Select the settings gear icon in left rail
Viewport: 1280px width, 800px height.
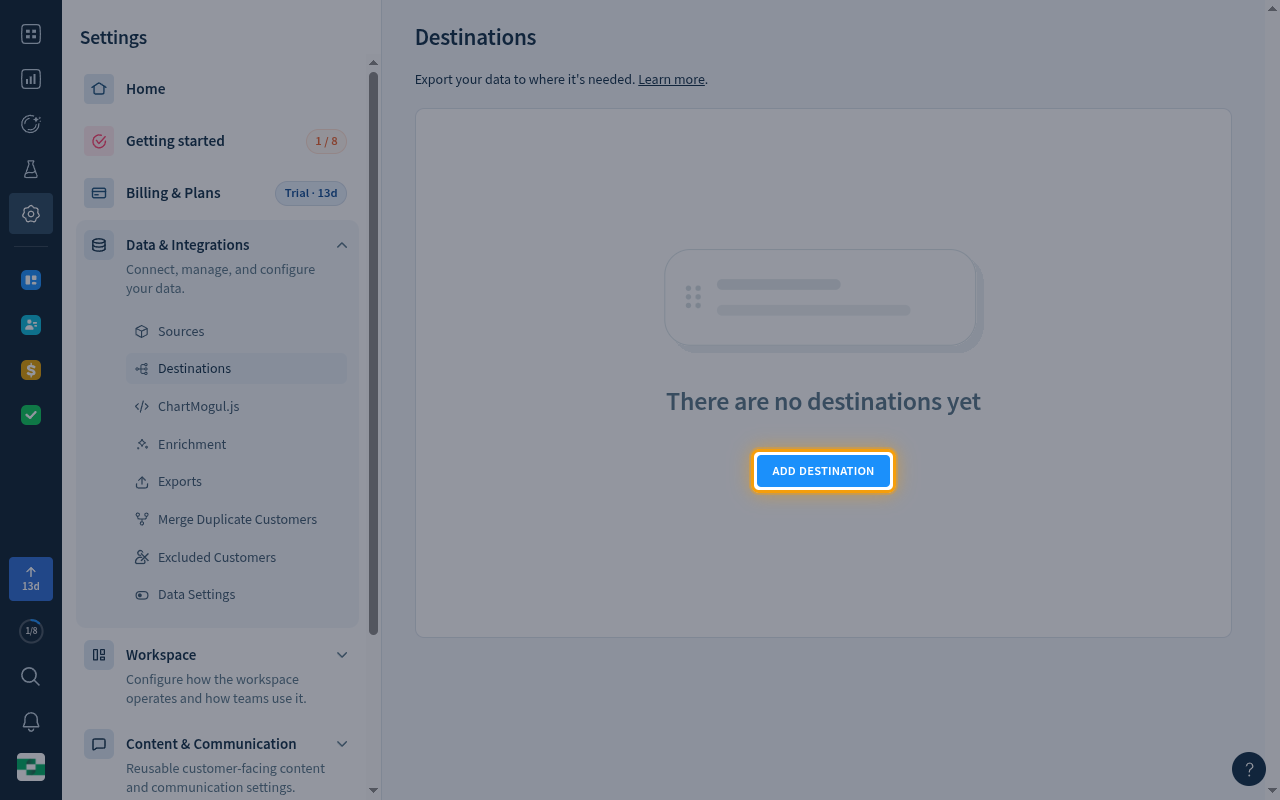point(31,214)
